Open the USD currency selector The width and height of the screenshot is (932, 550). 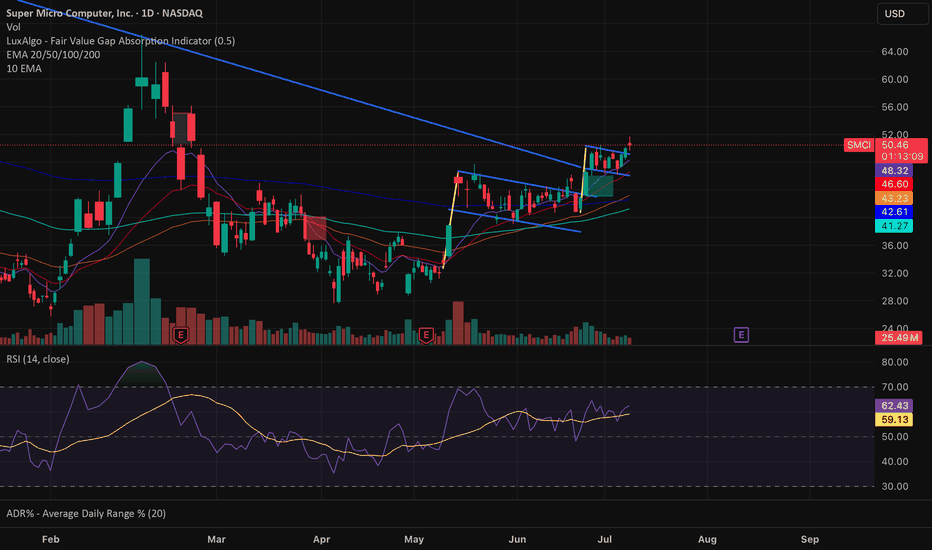click(901, 14)
